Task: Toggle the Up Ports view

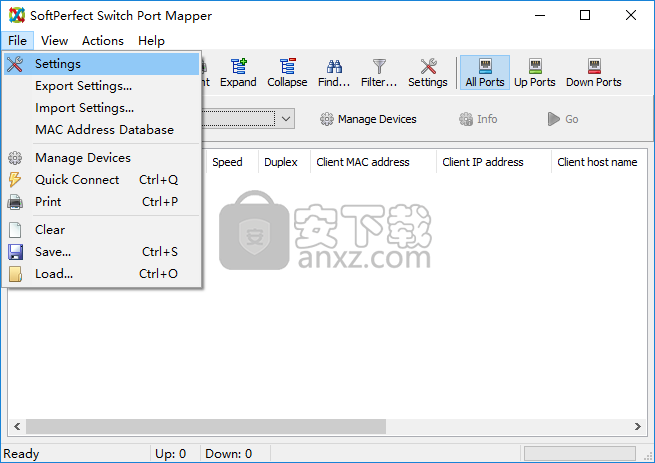Action: pyautogui.click(x=535, y=73)
